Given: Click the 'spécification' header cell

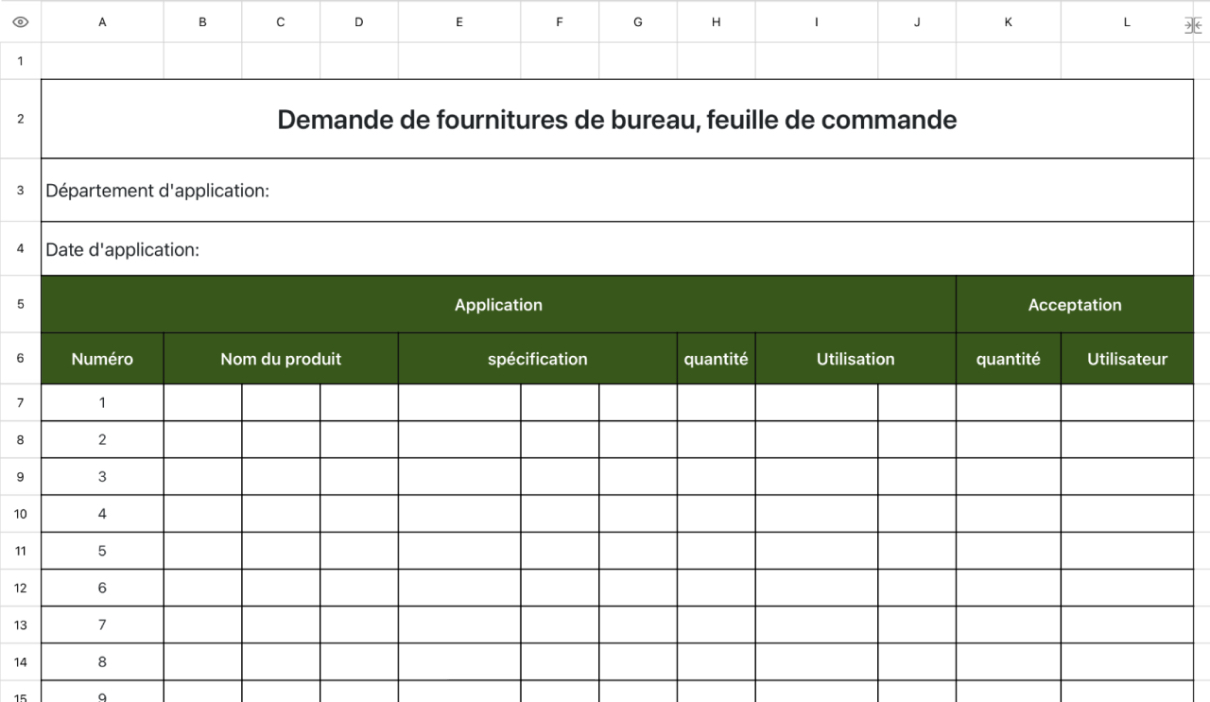Looking at the screenshot, I should pos(538,358).
